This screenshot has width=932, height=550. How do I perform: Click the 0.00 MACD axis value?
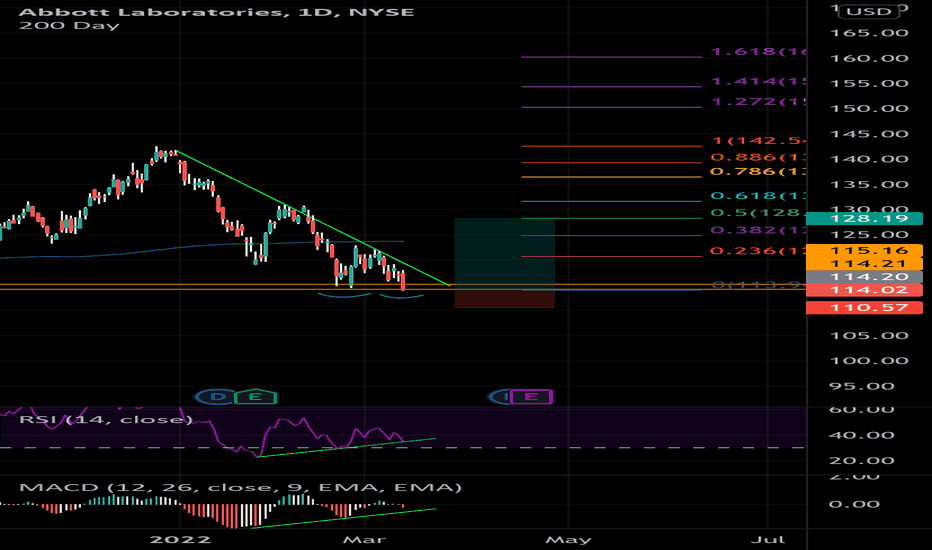(854, 504)
